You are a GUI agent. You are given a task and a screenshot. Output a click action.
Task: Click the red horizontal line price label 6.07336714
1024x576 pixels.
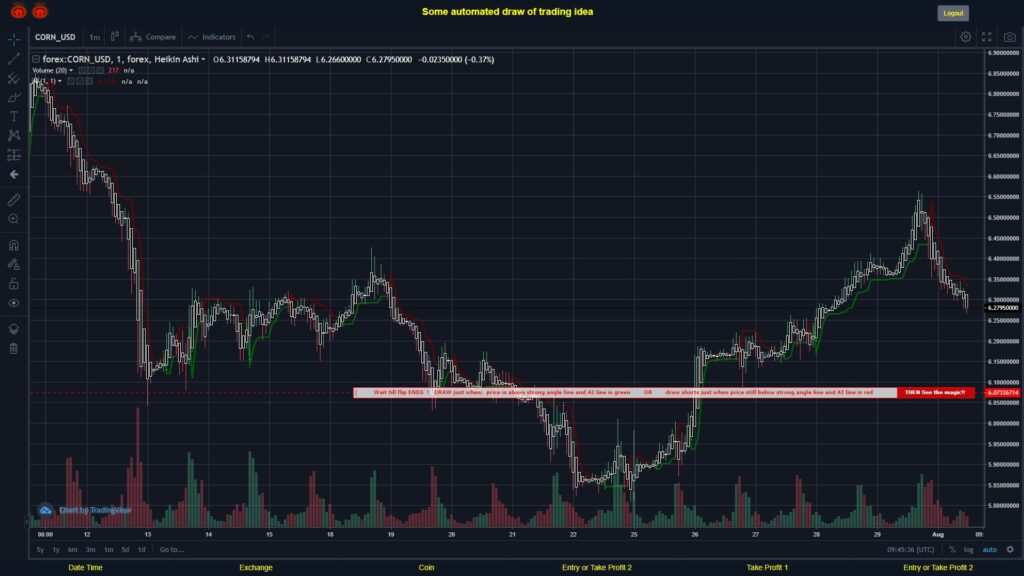(1002, 392)
